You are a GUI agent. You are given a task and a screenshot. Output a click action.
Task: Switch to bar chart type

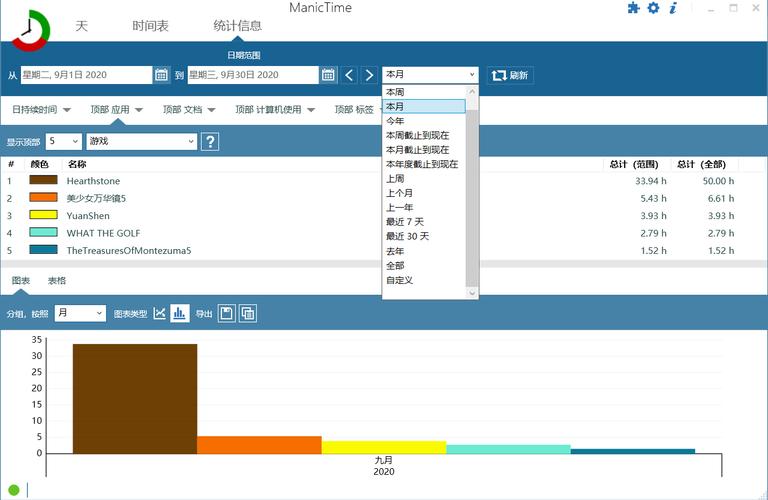point(179,313)
